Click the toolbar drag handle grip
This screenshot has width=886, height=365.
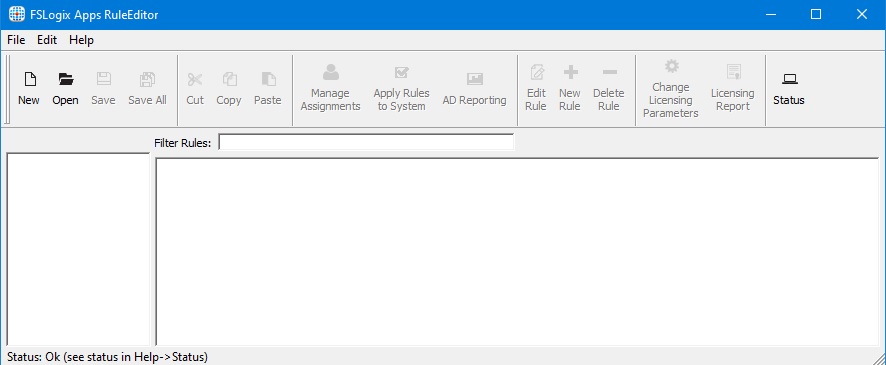[x=7, y=89]
